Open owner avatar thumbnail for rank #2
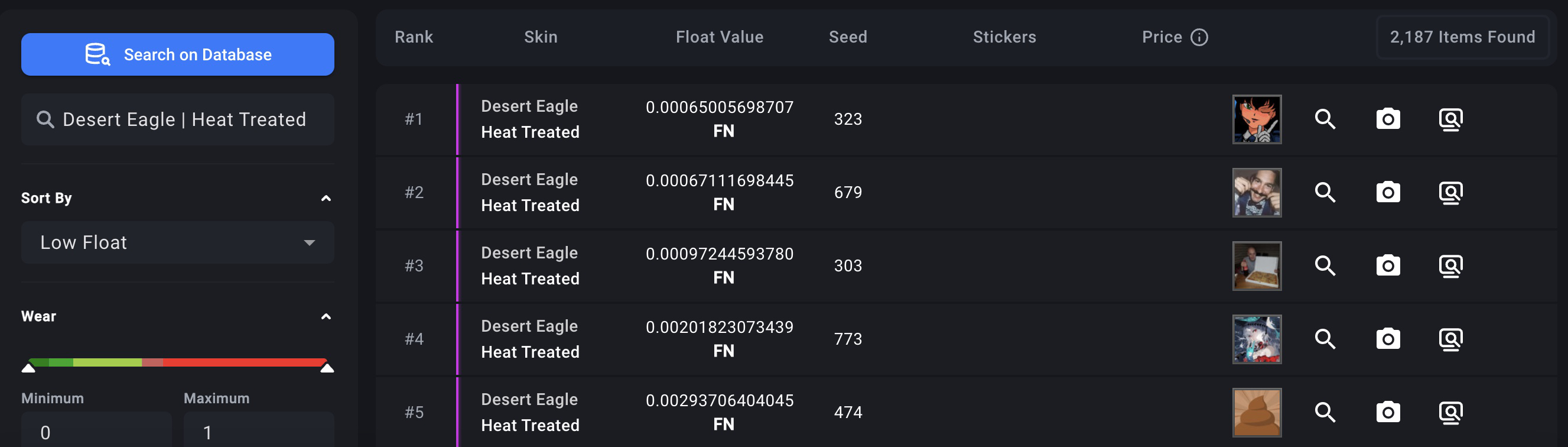Screen dimensions: 1568x447 [1256, 192]
